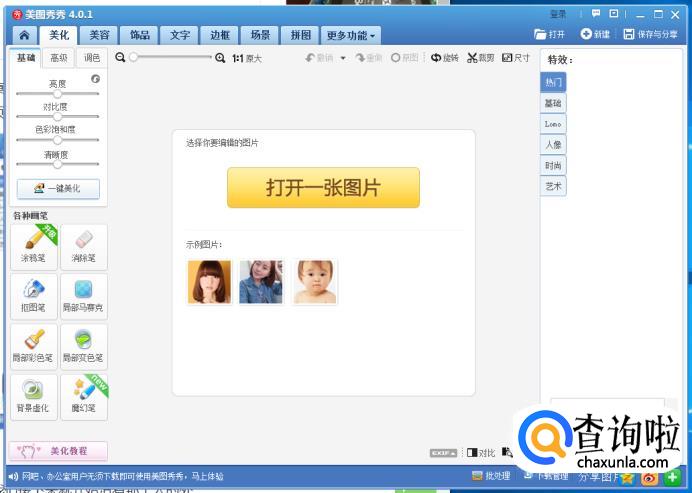
Task: Choose the 局部变色笔 recolor pen tool
Action: [x=83, y=346]
